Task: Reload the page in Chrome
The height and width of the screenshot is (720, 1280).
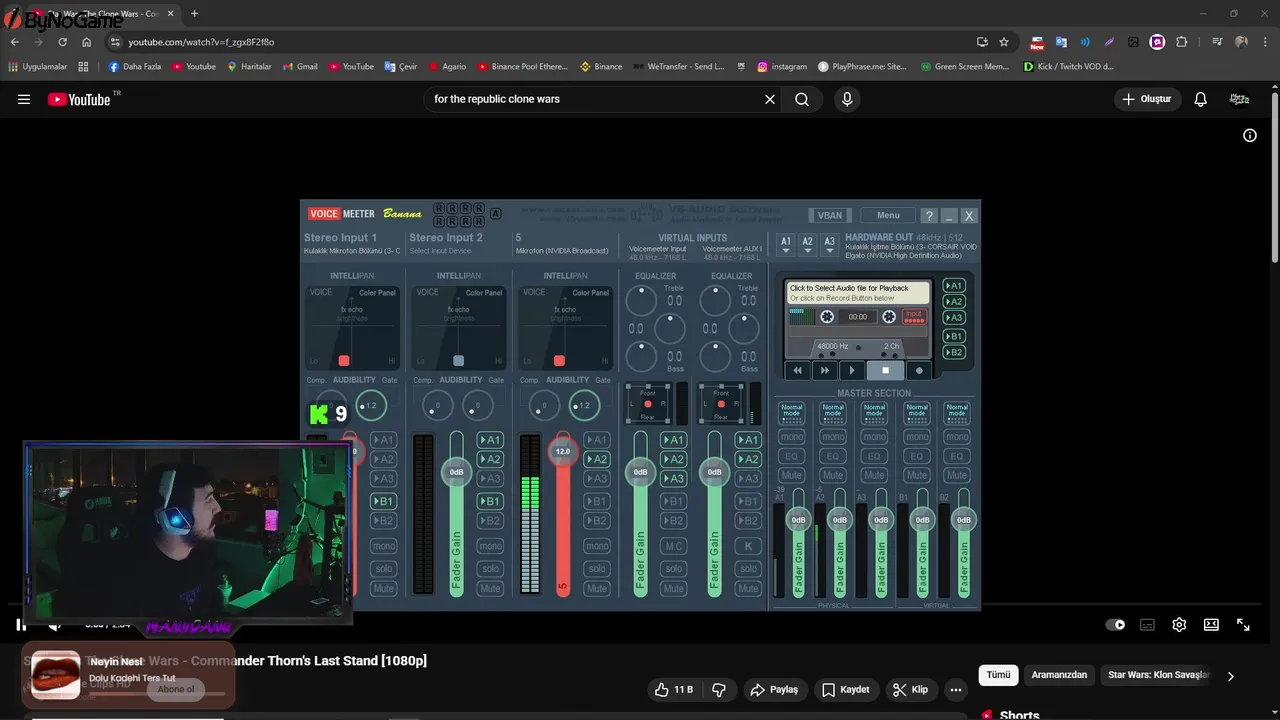Action: [62, 42]
